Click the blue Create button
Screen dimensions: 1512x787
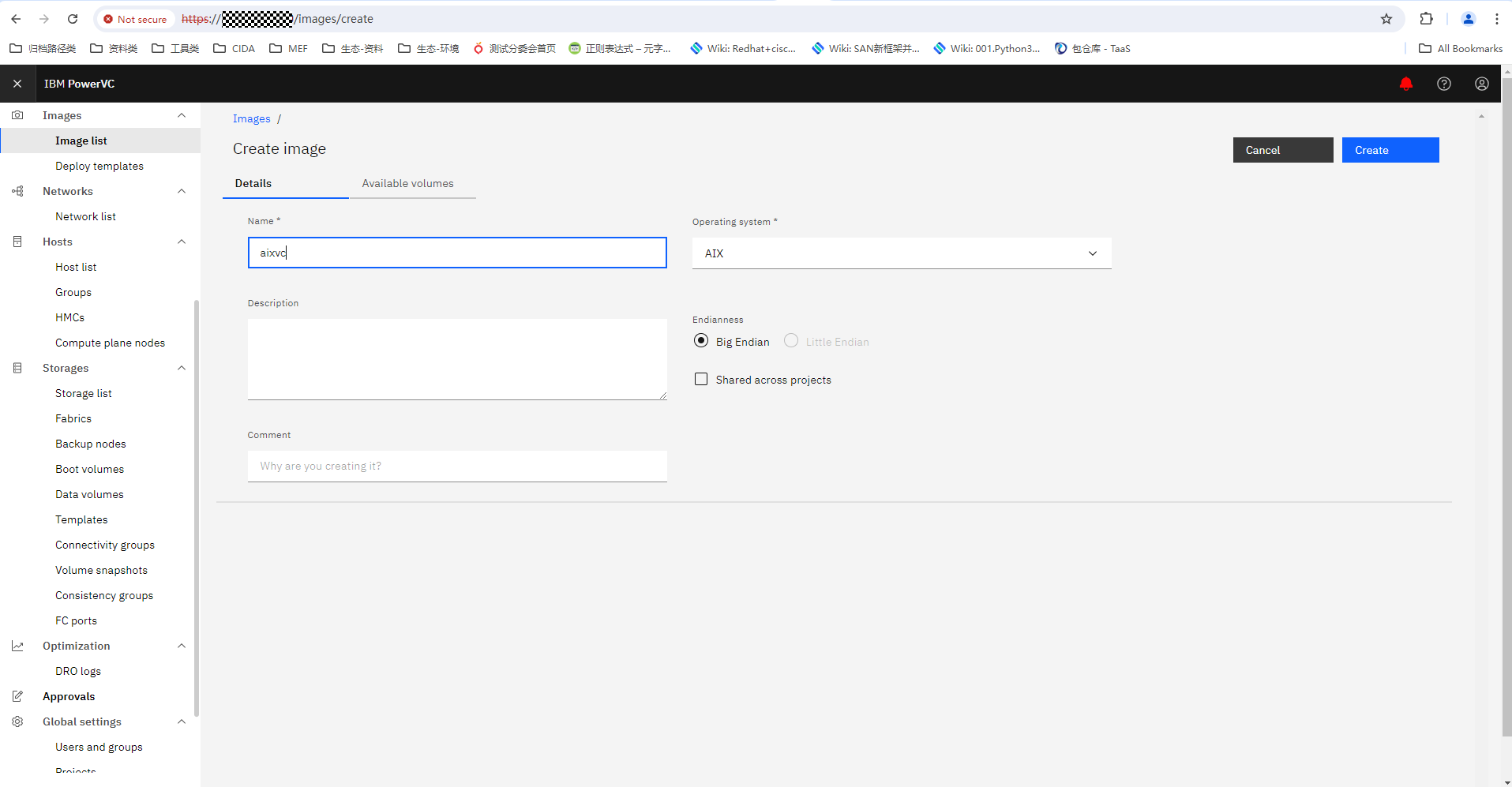pyautogui.click(x=1390, y=150)
